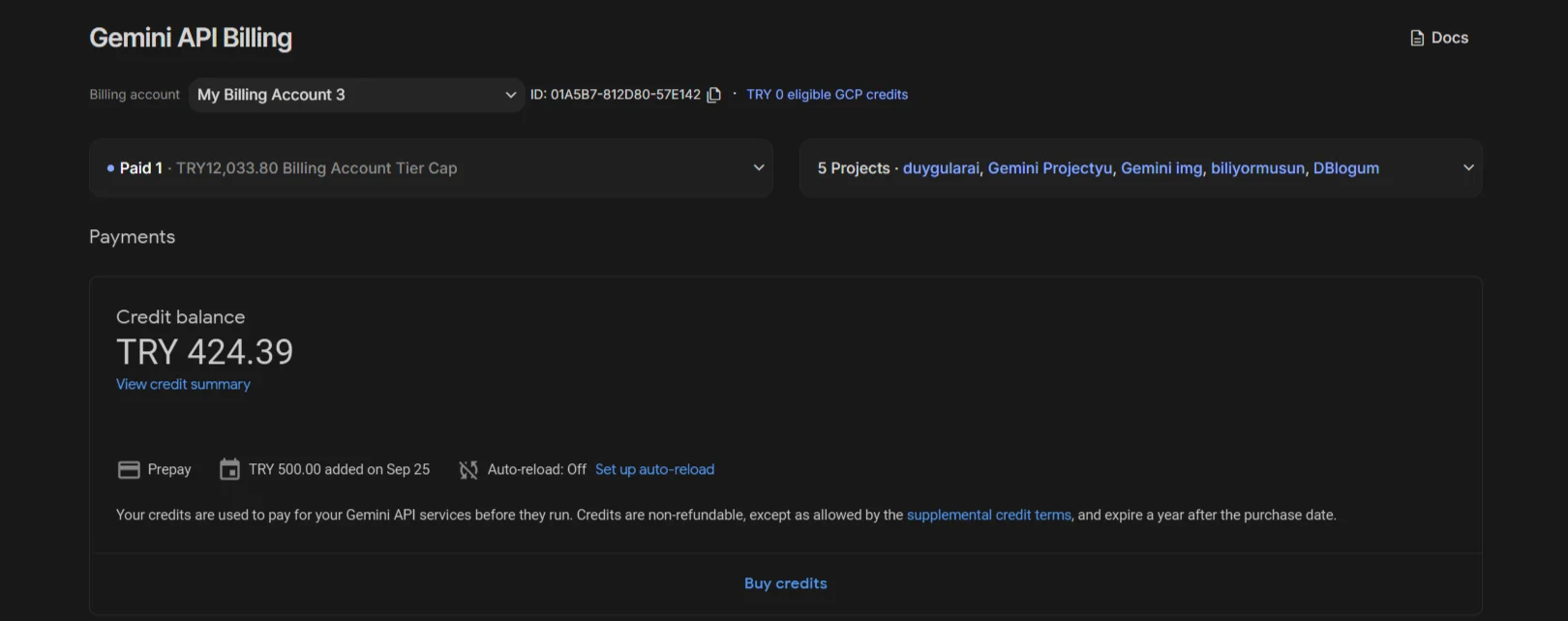Click the Gemini API Billing heading

pos(191,38)
